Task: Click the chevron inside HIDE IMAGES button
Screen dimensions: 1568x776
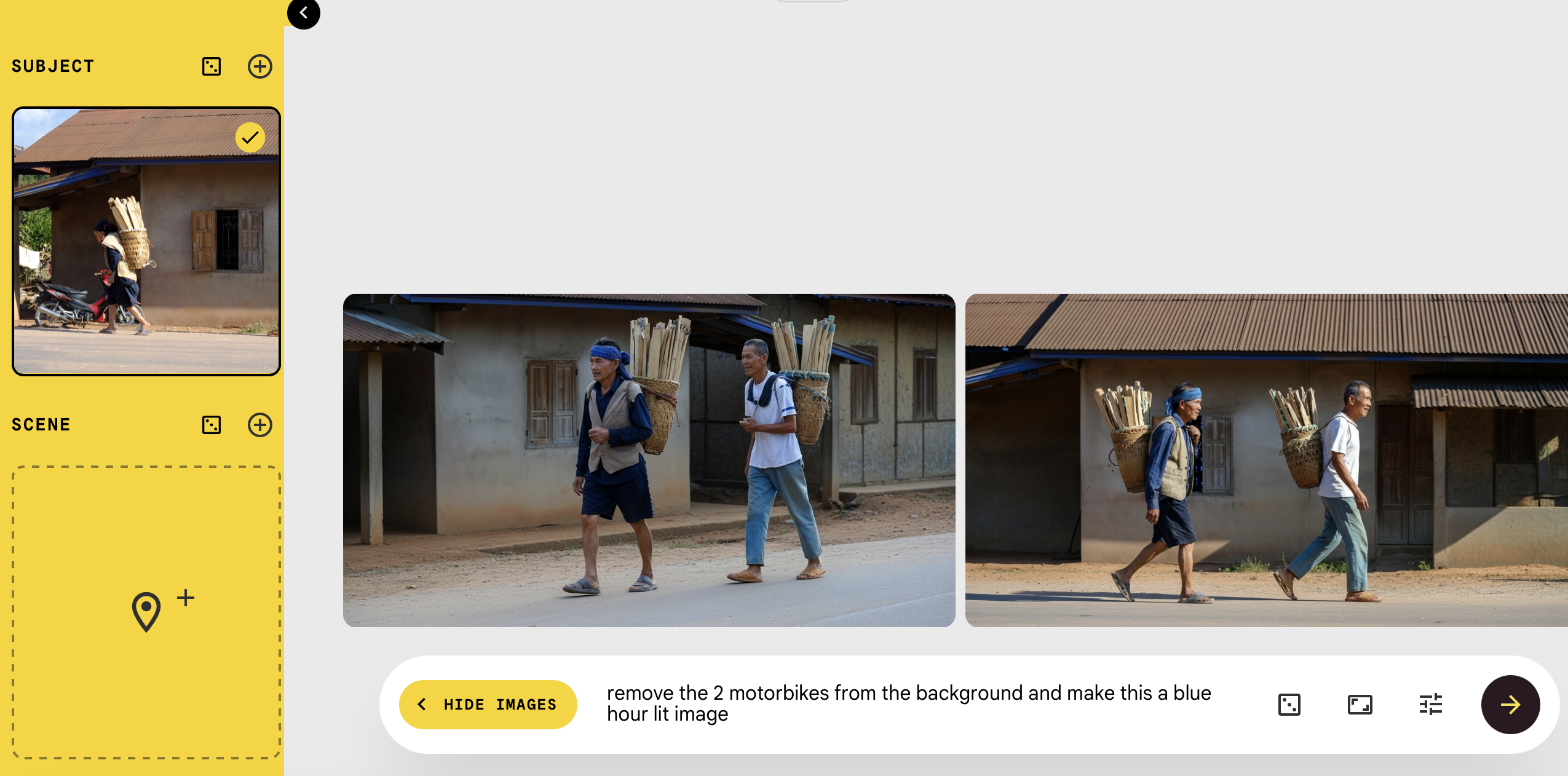Action: tap(422, 705)
